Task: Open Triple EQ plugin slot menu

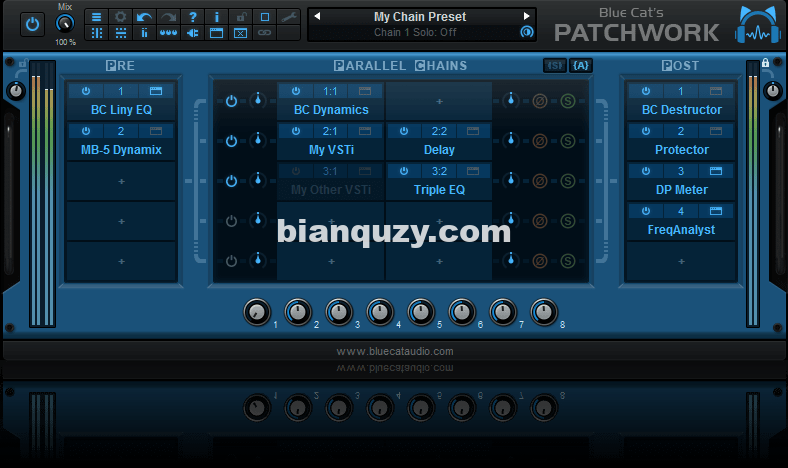Action: (439, 190)
